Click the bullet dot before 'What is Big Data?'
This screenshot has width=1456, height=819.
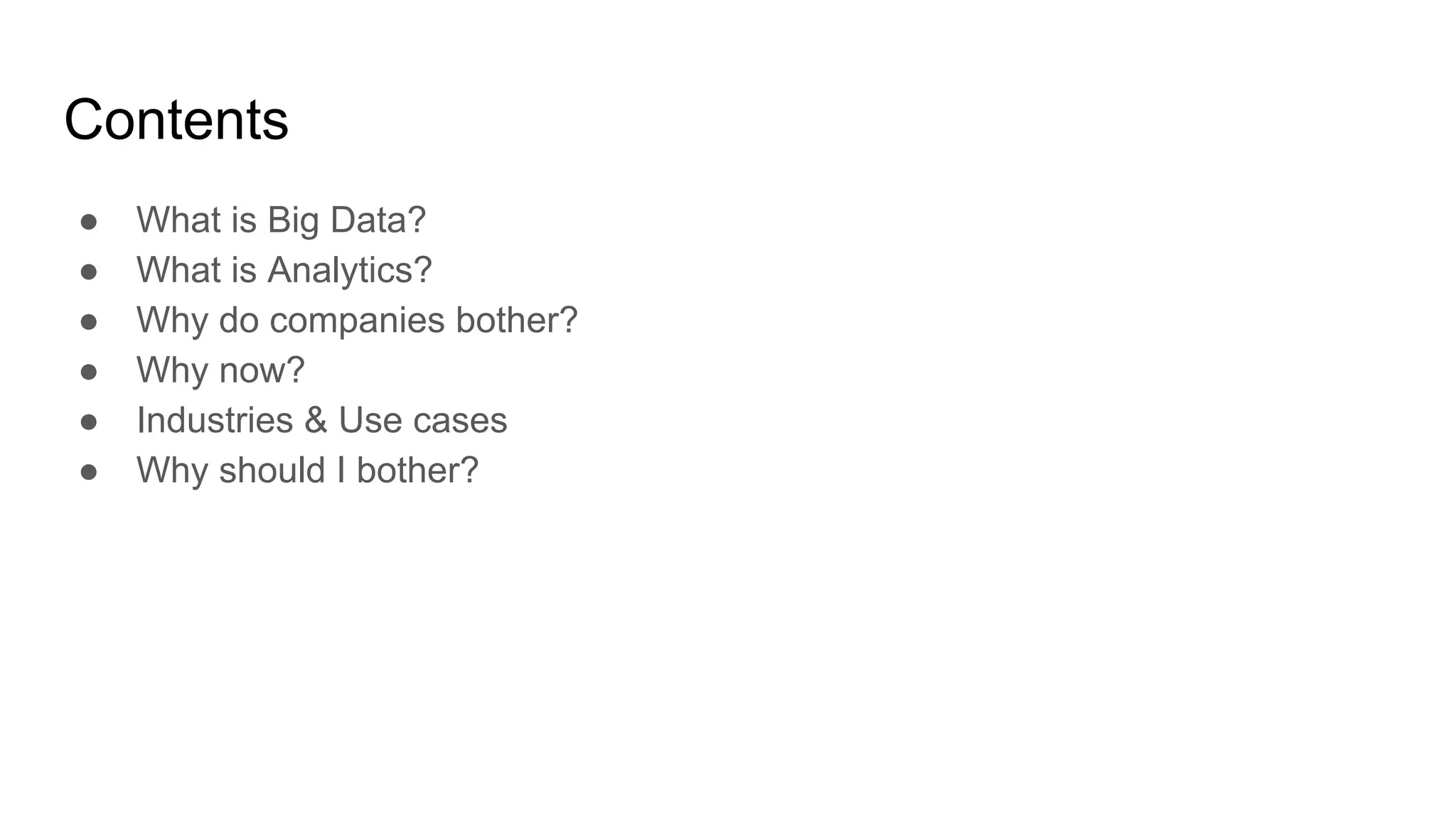point(89,222)
